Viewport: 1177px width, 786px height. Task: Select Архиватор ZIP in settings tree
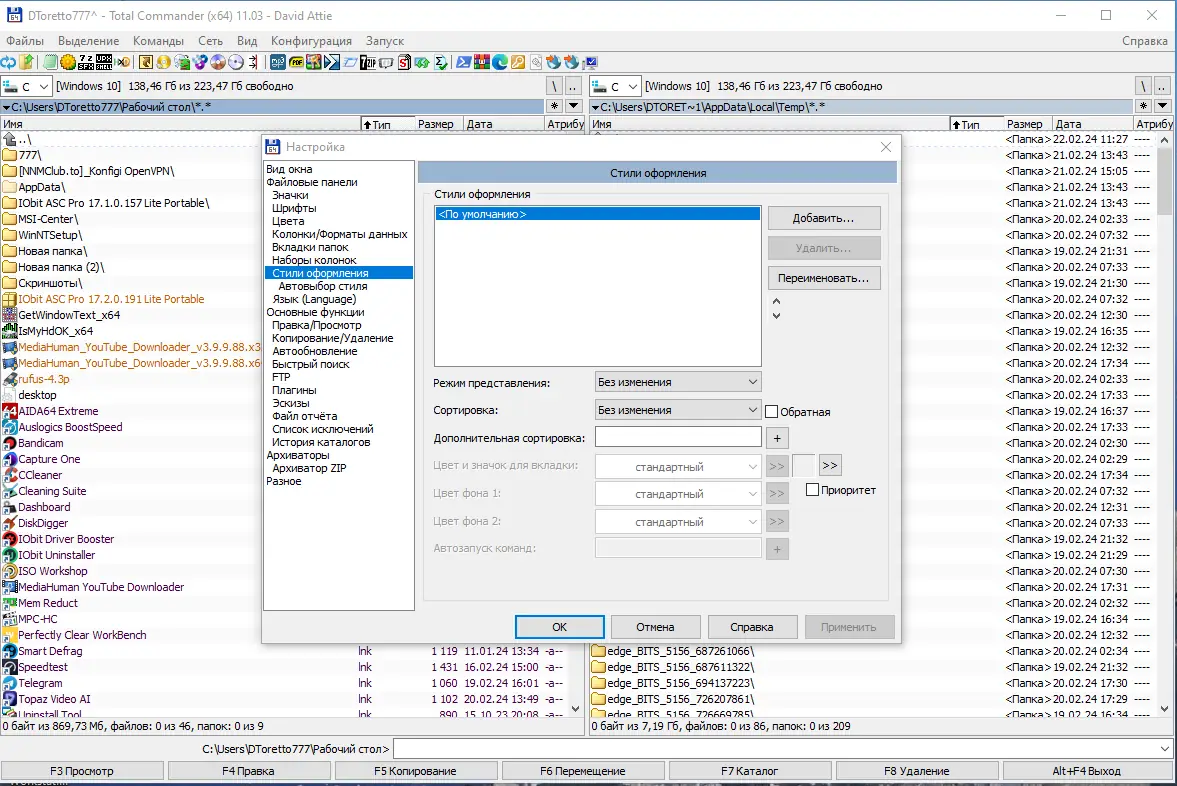tap(309, 468)
